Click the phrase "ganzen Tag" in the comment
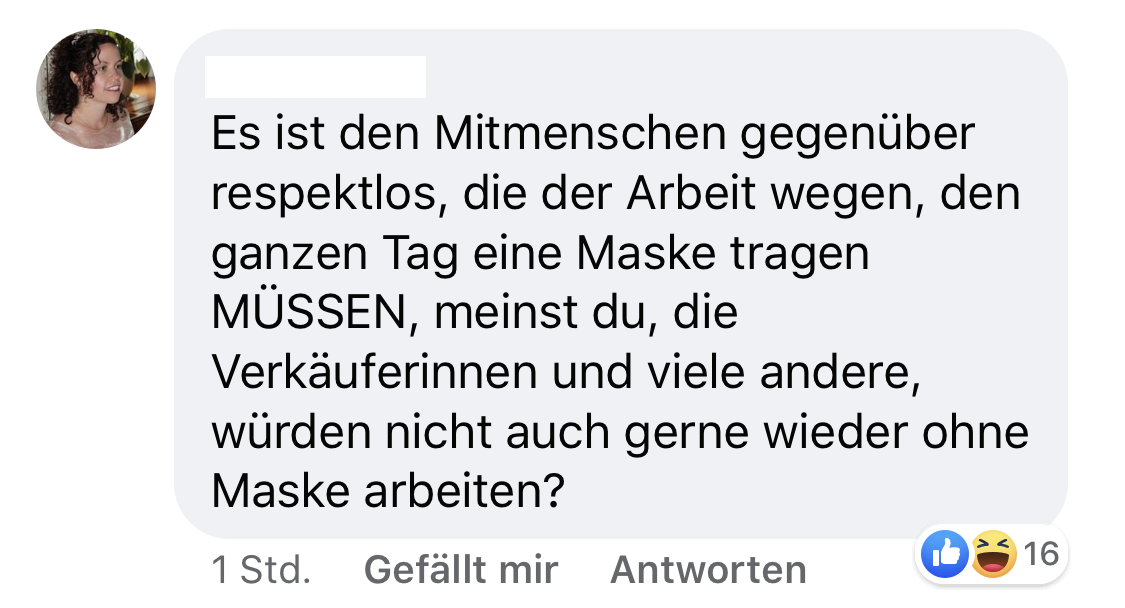This screenshot has width=1125, height=608. pyautogui.click(x=331, y=255)
